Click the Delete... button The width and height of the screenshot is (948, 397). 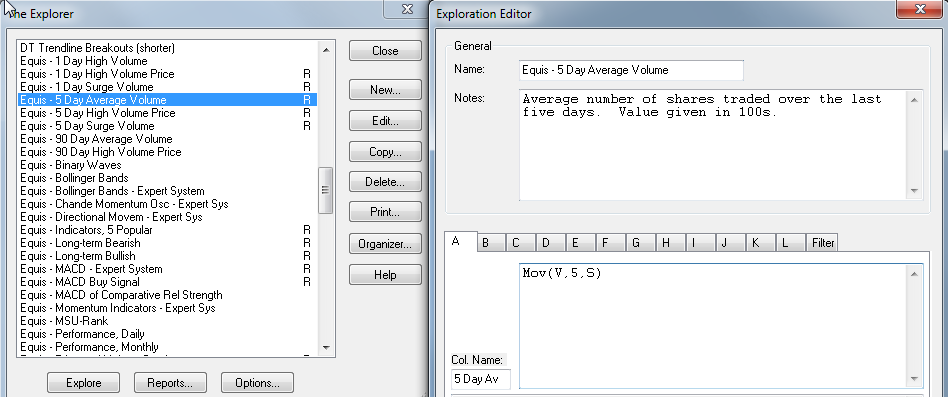385,182
